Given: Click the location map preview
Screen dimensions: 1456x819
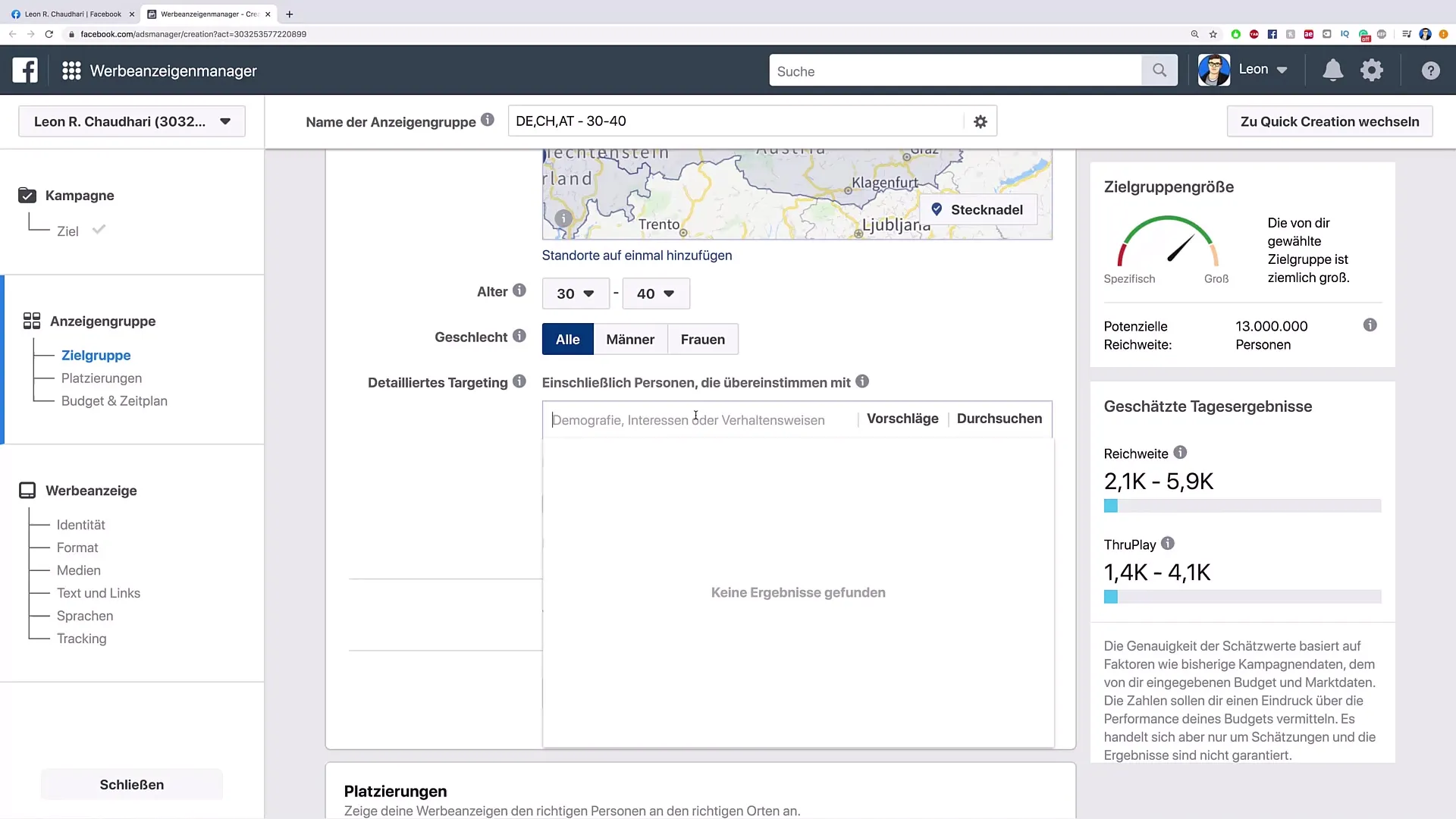Looking at the screenshot, I should click(x=797, y=194).
